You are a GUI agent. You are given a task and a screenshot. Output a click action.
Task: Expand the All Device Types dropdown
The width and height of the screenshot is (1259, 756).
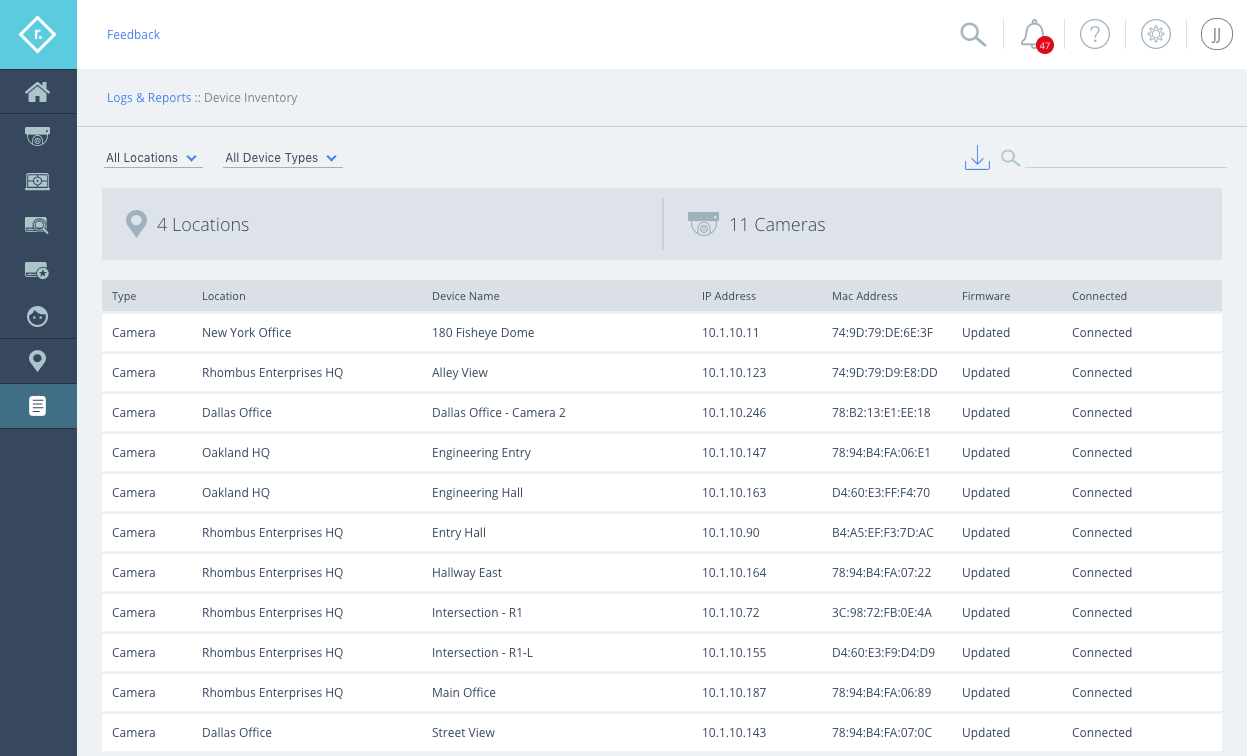281,158
